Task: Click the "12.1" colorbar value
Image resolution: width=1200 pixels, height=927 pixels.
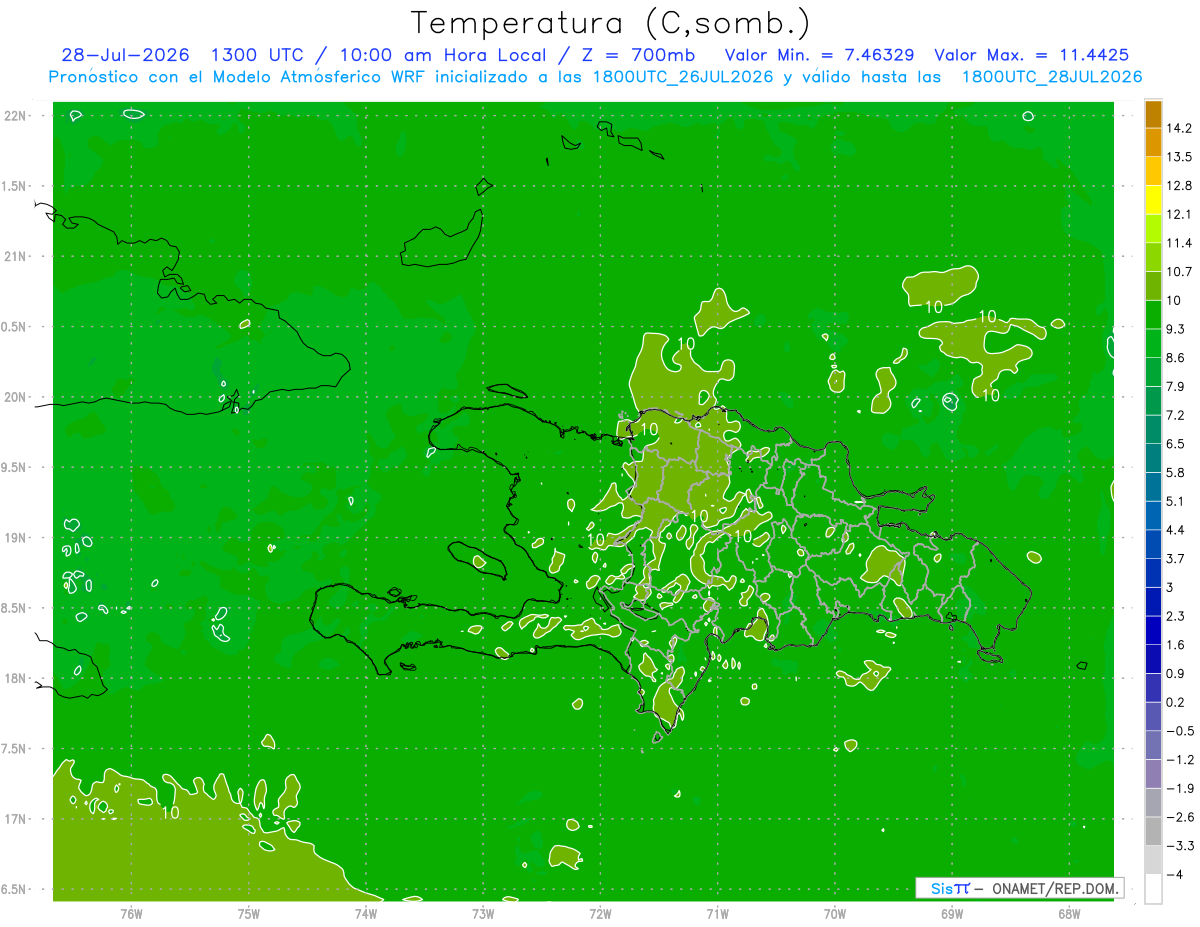Action: pyautogui.click(x=1180, y=214)
